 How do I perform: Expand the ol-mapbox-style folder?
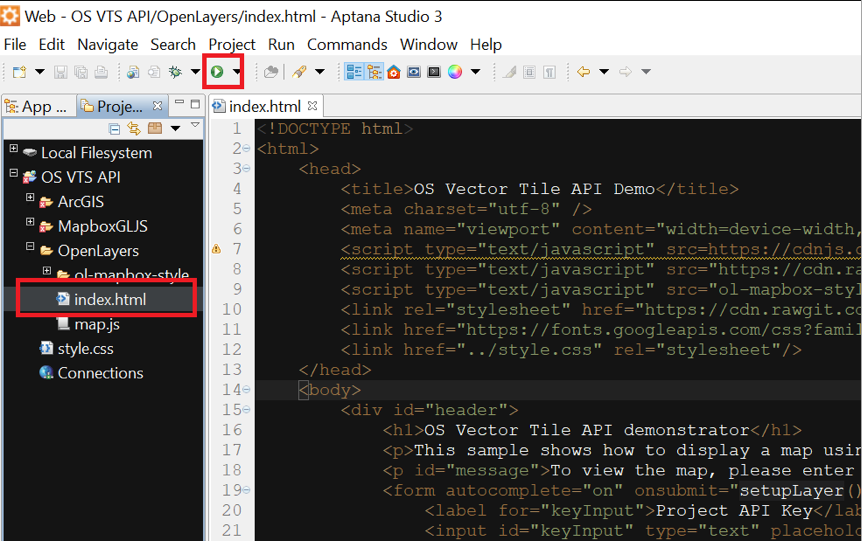point(47,270)
